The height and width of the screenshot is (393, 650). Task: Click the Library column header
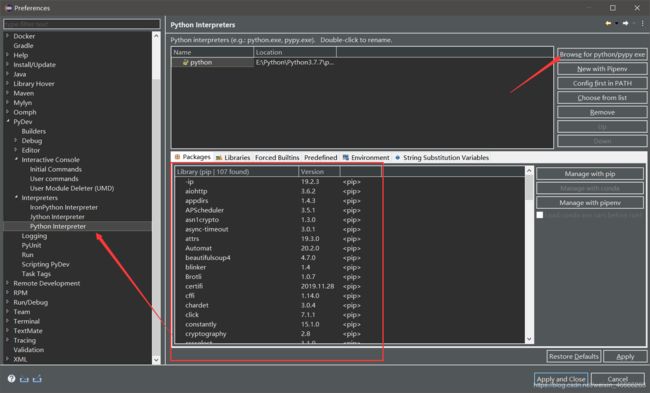click(x=236, y=172)
